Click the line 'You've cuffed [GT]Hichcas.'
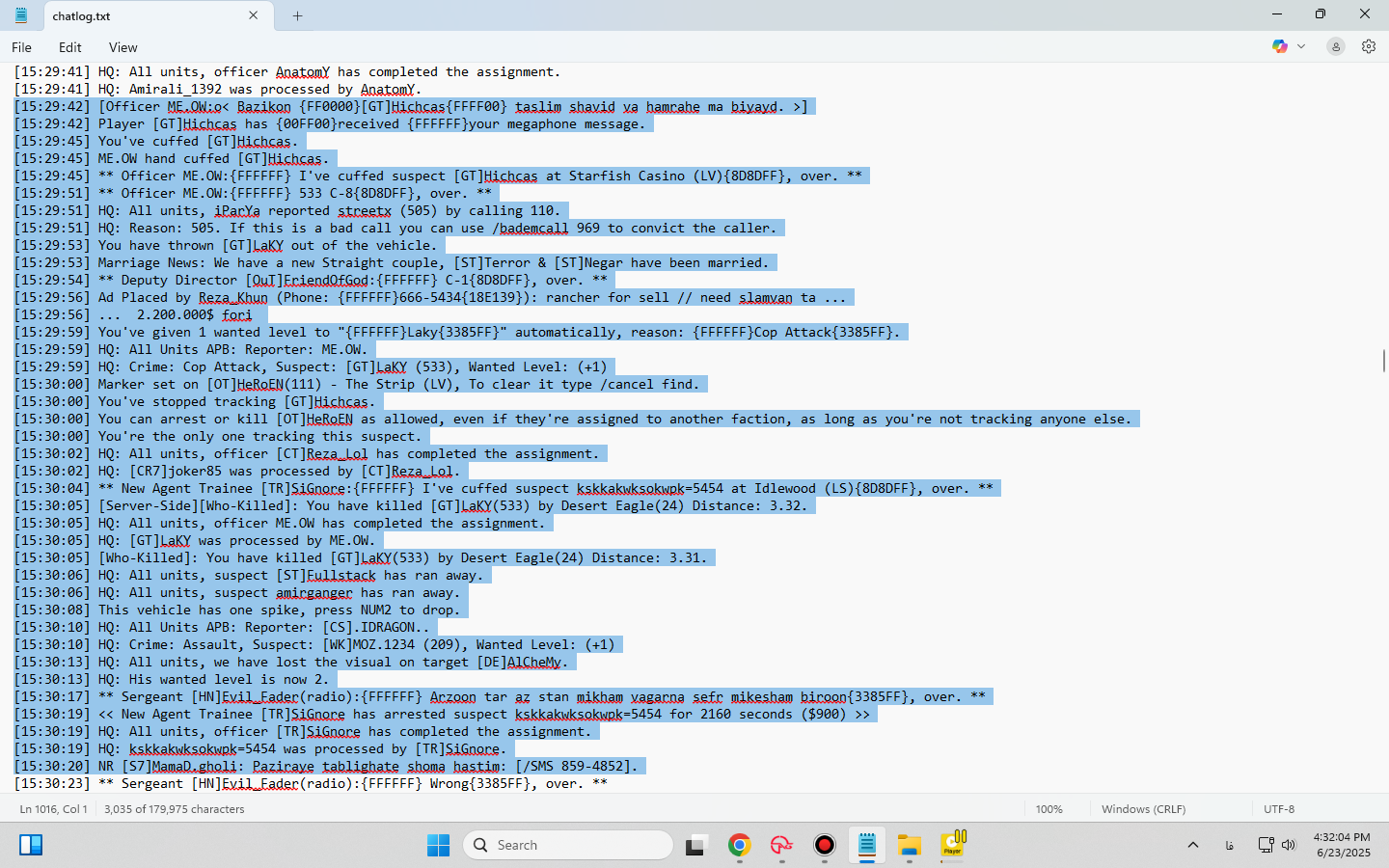Image resolution: width=1389 pixels, height=868 pixels. tap(156, 141)
